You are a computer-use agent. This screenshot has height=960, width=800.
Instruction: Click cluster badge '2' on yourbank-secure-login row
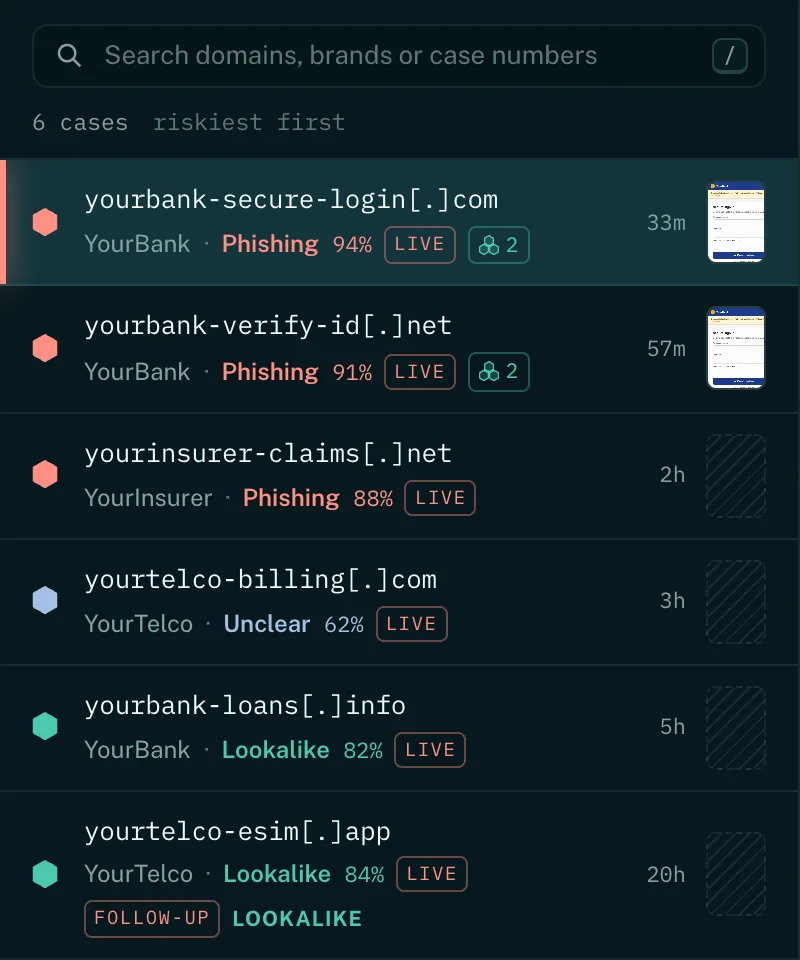499,245
